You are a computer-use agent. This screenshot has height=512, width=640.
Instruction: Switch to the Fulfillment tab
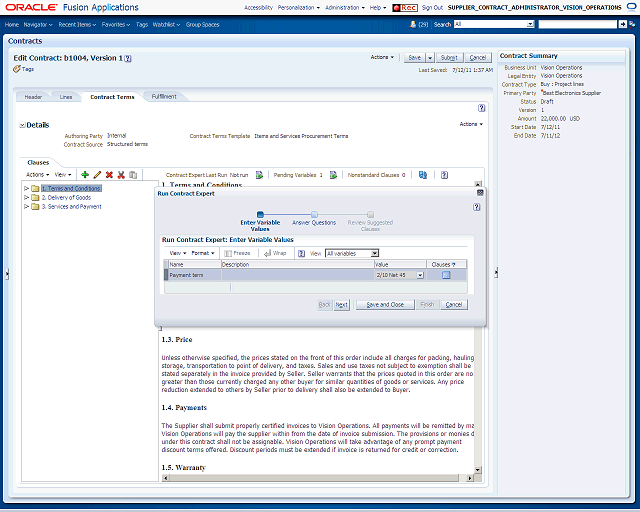pos(164,96)
